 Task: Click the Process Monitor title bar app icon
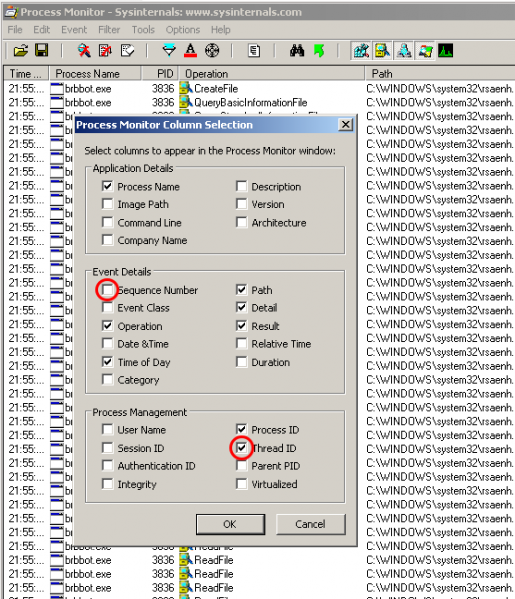click(x=11, y=12)
